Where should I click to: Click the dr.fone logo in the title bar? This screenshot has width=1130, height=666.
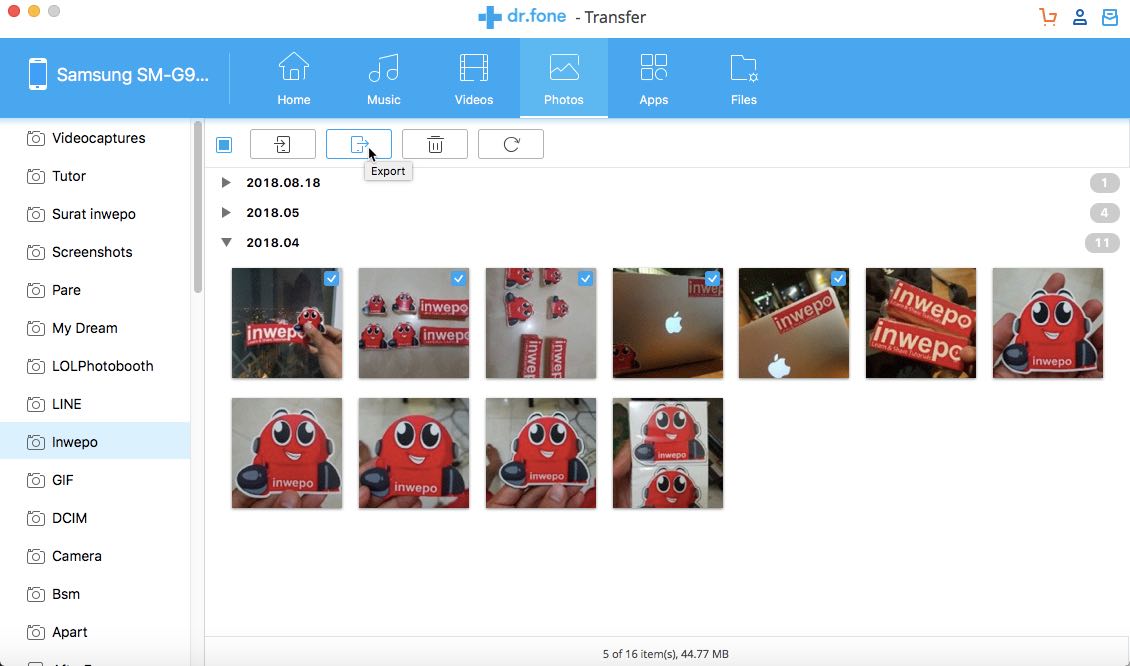522,17
